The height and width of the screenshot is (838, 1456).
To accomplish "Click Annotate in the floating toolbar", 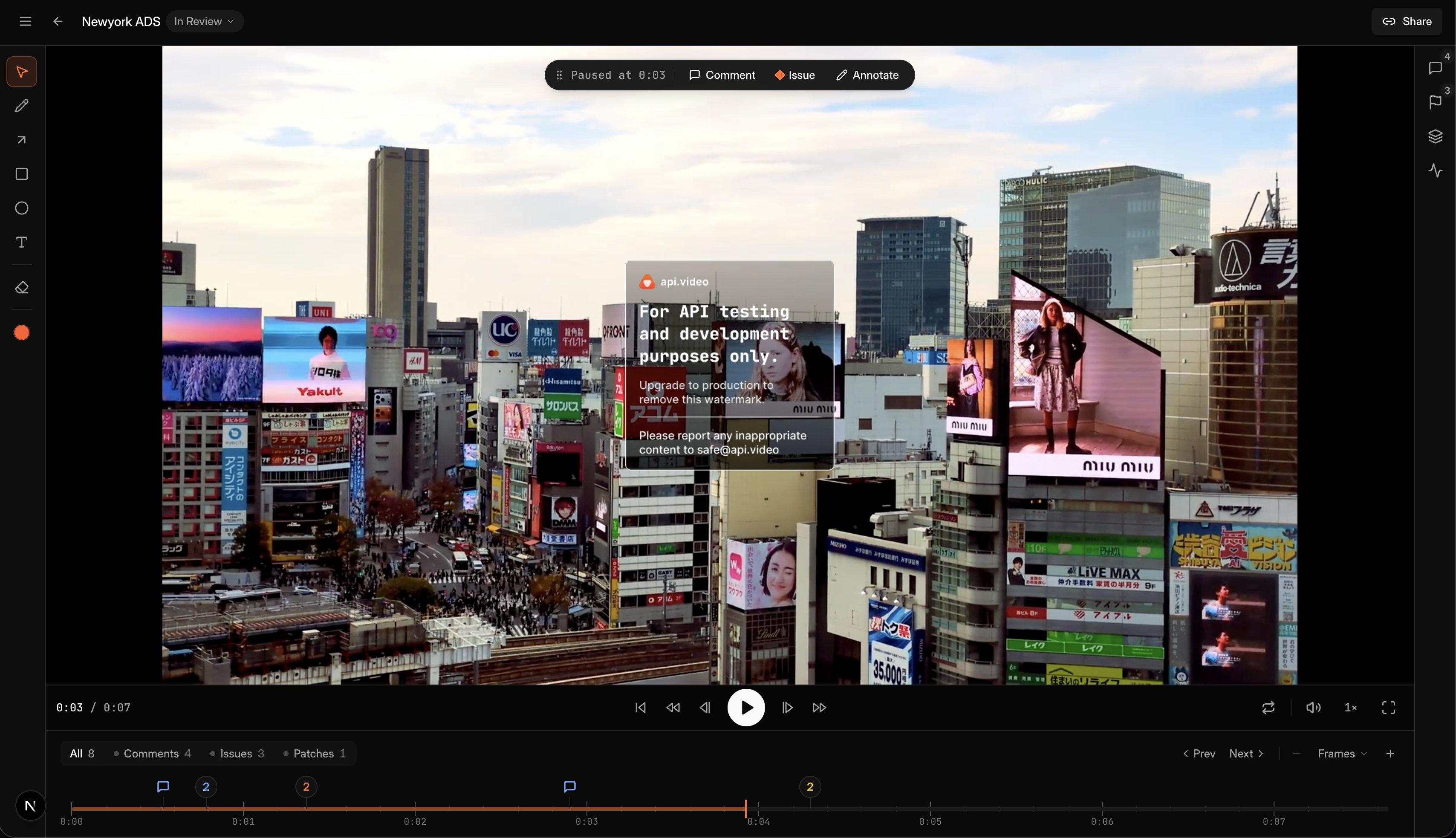I will (x=867, y=75).
